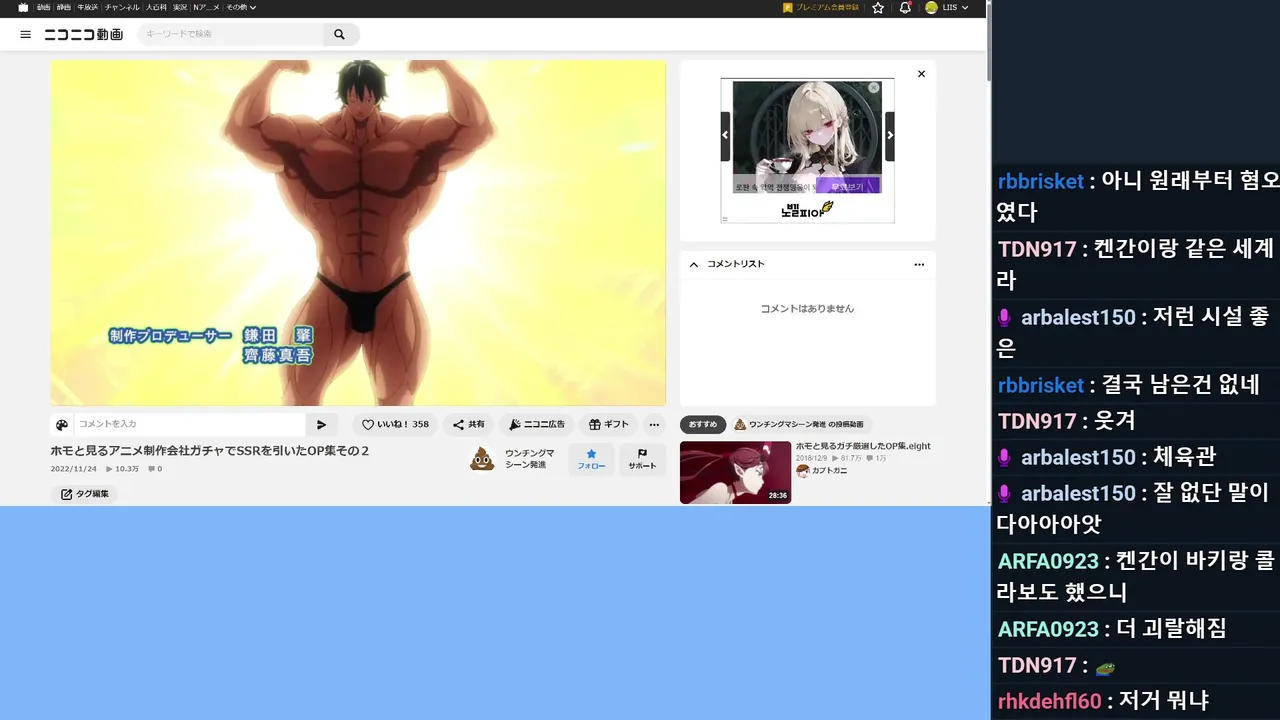The image size is (1280, 720).
Task: Open ホモと見るガチ厳選したOP集.eight title link
Action: coord(863,446)
